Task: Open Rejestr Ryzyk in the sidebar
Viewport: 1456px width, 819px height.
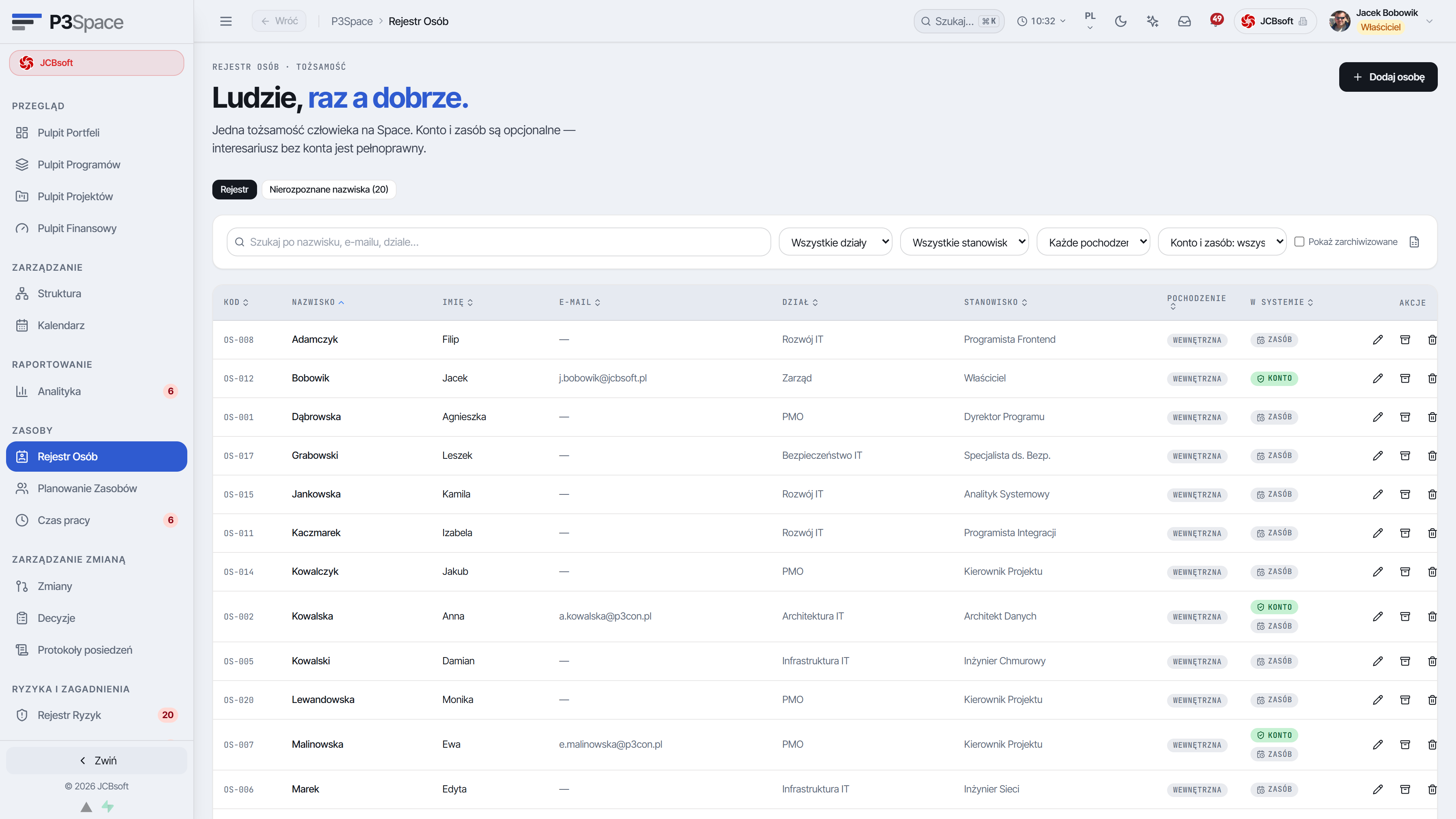Action: click(96, 715)
